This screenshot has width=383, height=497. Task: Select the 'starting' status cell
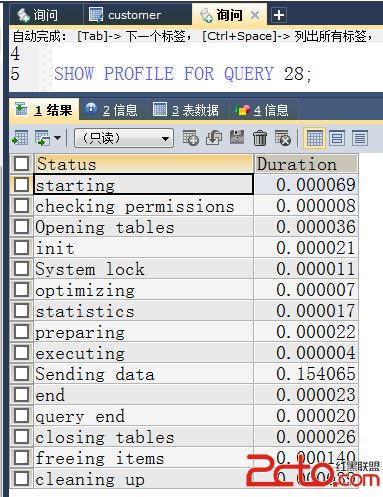click(144, 184)
